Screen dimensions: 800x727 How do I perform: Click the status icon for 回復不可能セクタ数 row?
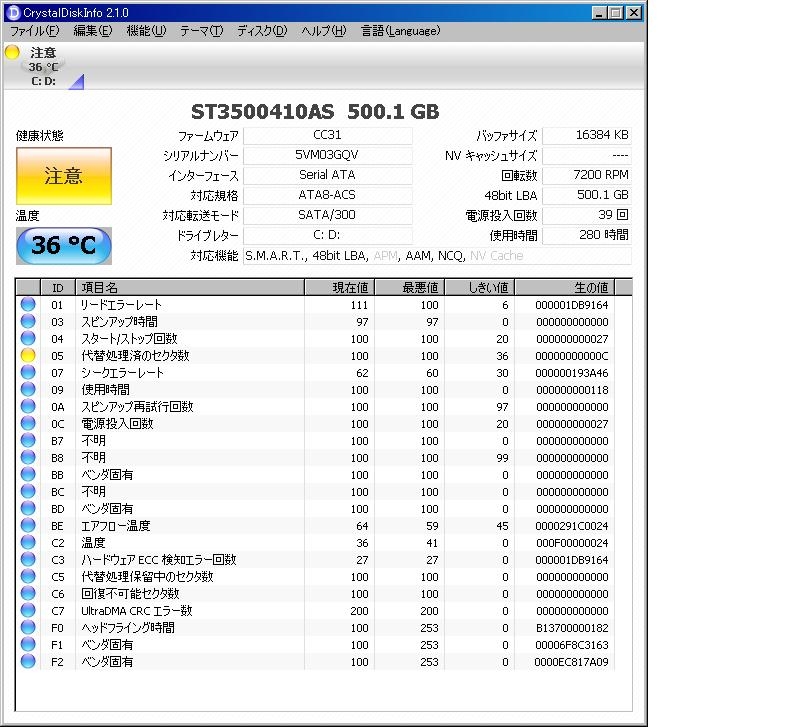click(28, 593)
